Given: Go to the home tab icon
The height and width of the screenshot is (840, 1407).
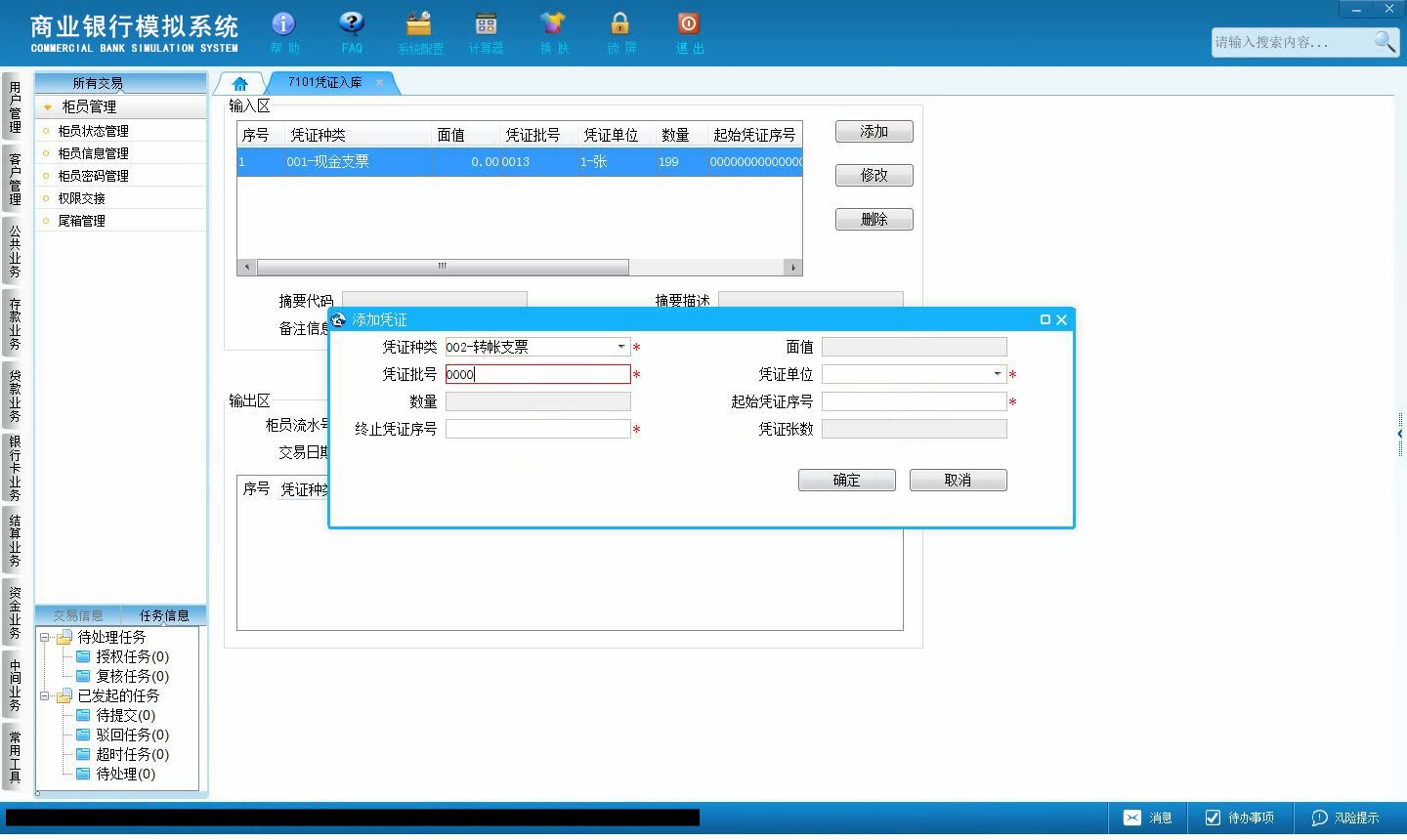Looking at the screenshot, I should point(240,84).
